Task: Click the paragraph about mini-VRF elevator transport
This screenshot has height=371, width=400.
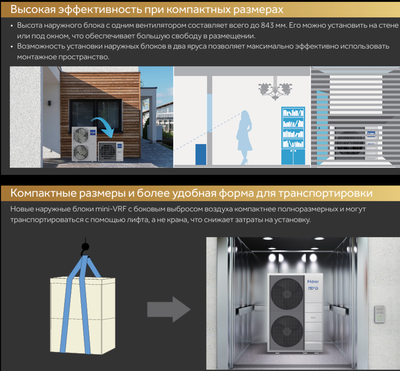Action: [x=188, y=214]
